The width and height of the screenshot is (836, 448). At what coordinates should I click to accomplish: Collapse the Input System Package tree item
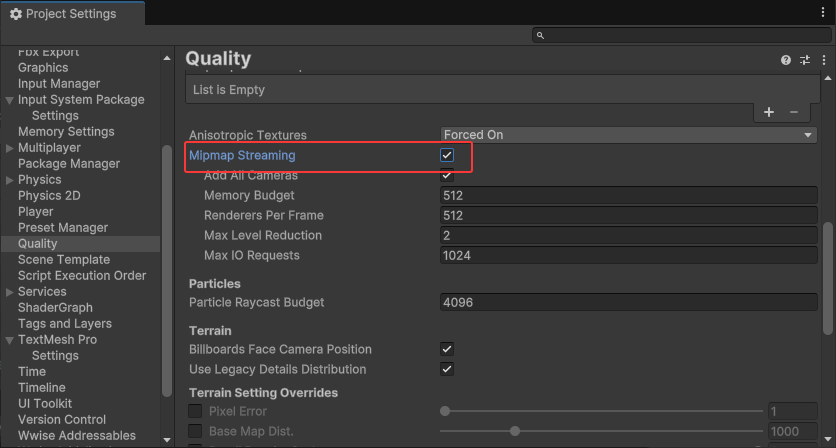point(9,100)
